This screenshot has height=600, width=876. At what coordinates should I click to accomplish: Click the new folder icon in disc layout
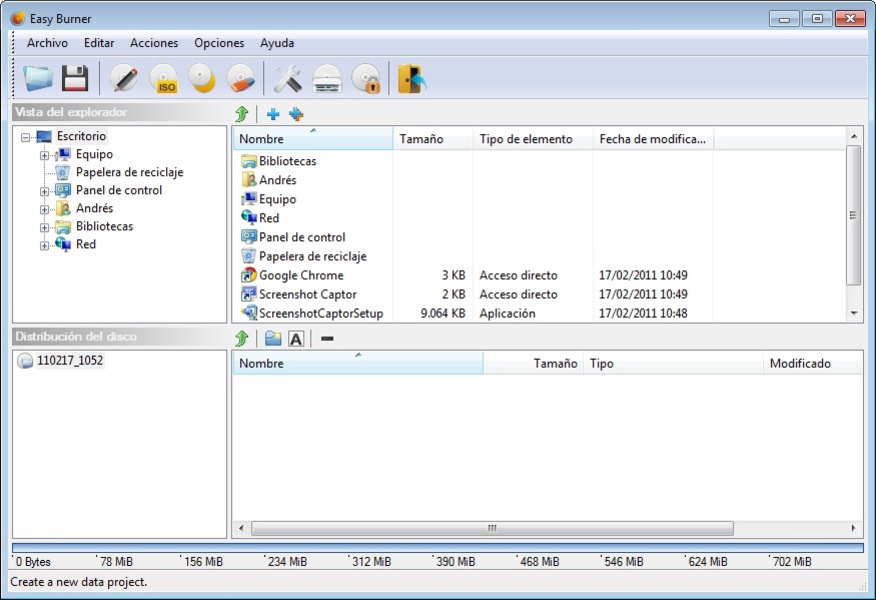272,339
